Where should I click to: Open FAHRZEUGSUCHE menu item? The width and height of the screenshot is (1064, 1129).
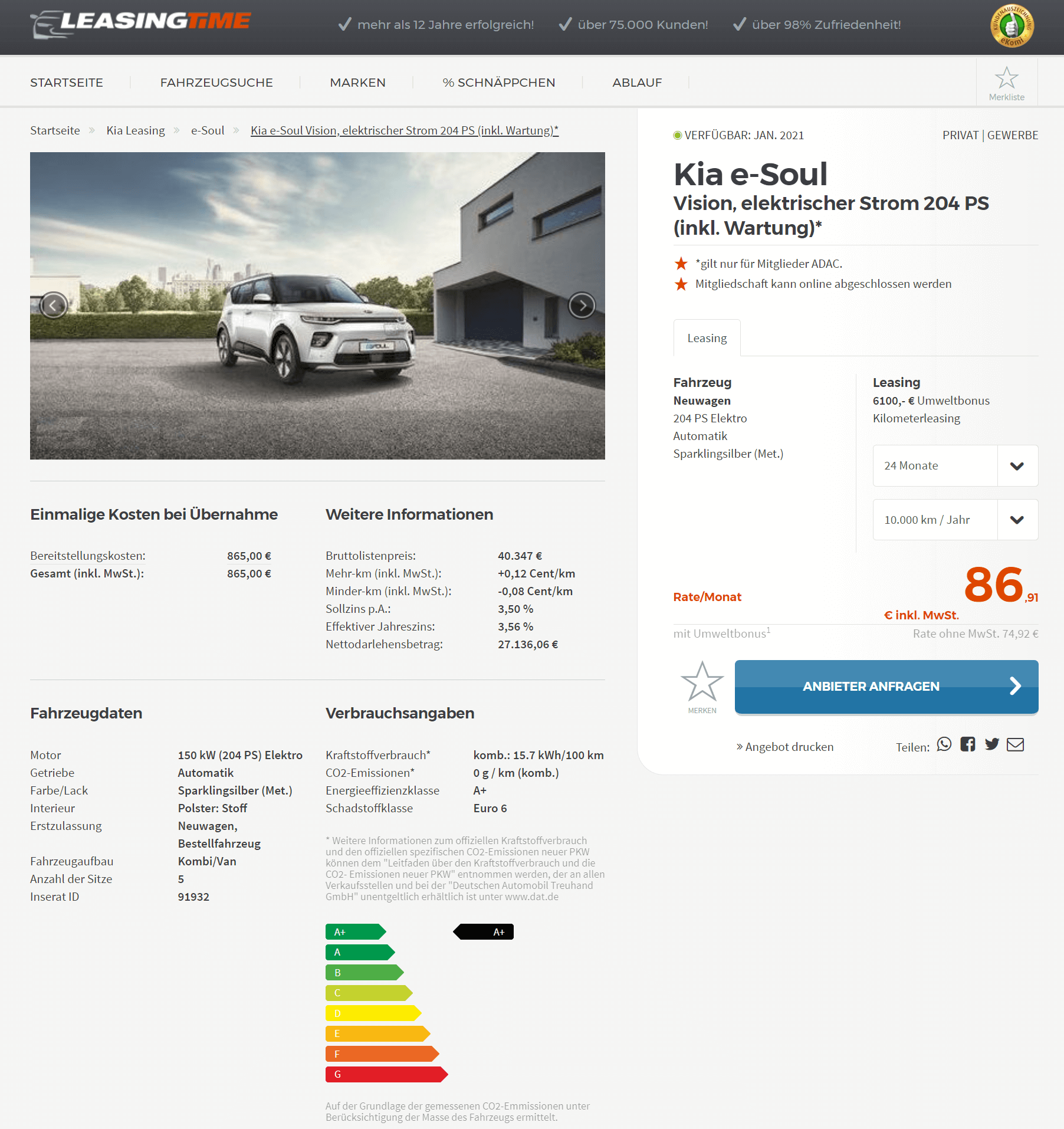216,83
